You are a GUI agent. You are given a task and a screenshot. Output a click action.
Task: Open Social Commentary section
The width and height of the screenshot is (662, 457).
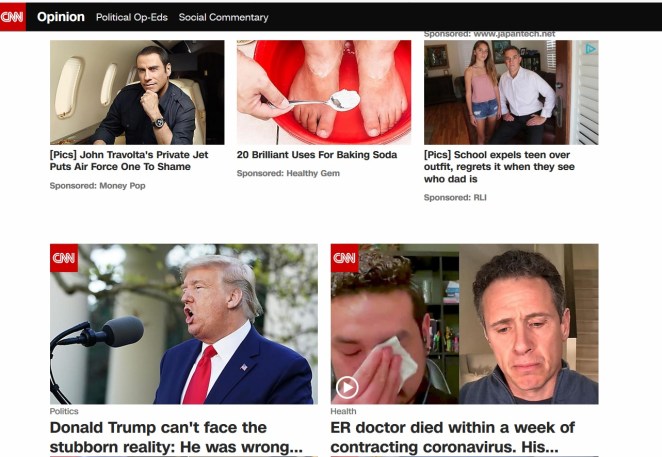[x=223, y=17]
